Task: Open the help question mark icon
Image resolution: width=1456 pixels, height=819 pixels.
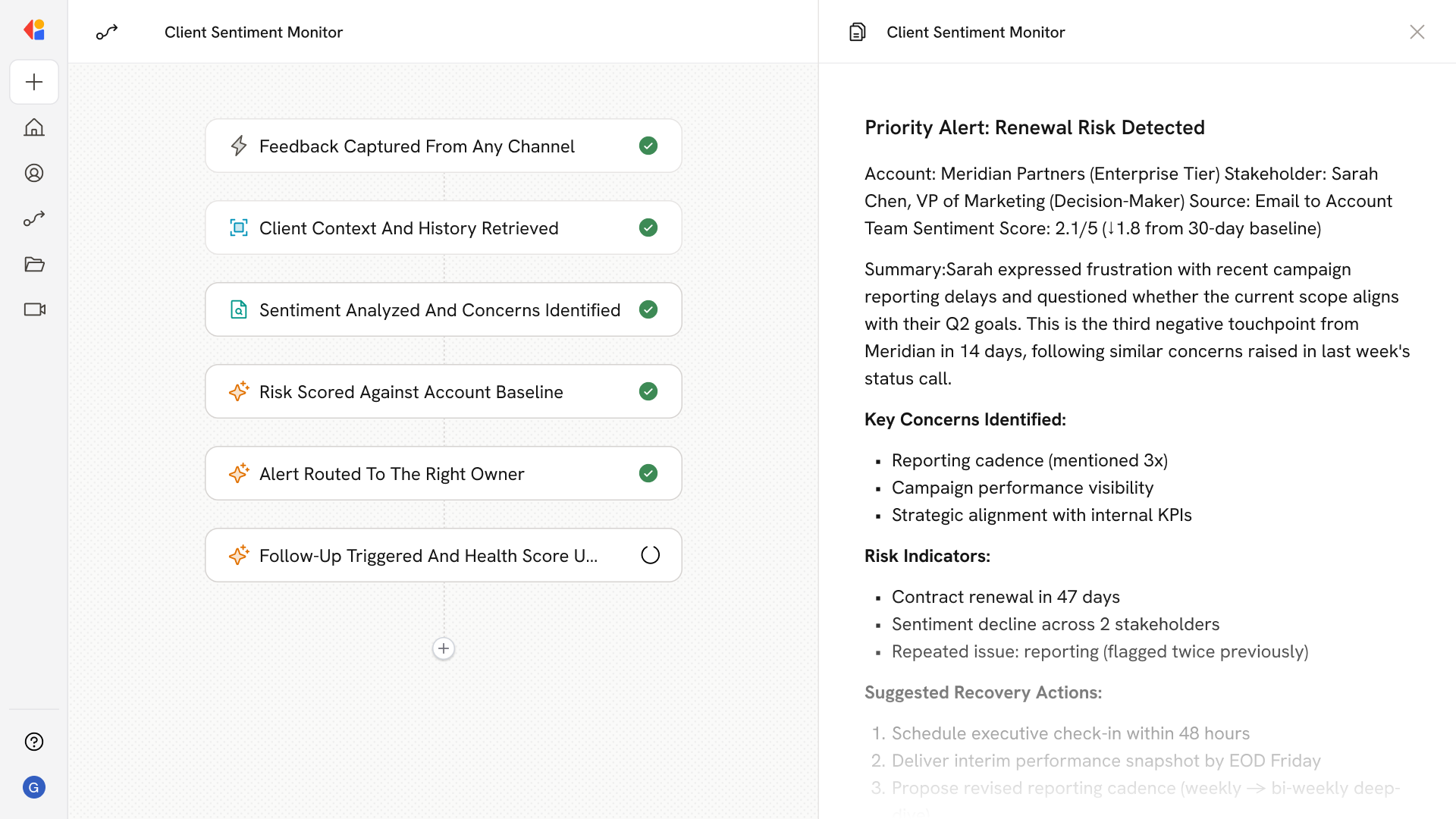Action: (x=34, y=742)
